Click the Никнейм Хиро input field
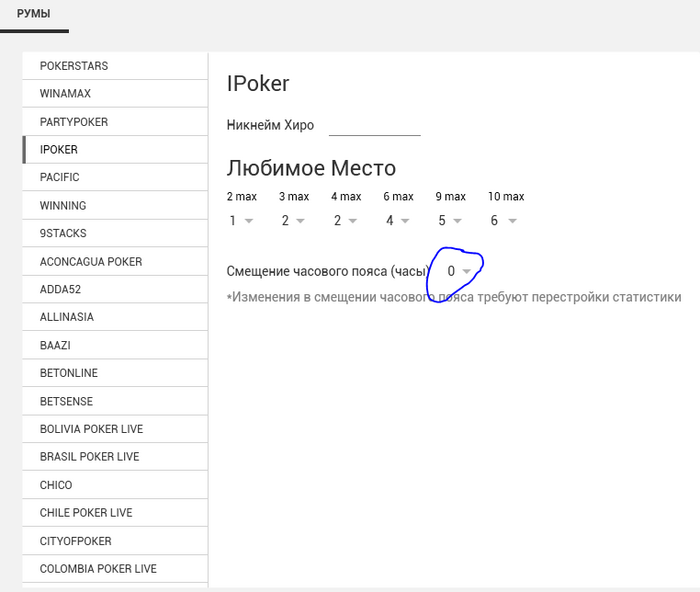 (375, 126)
